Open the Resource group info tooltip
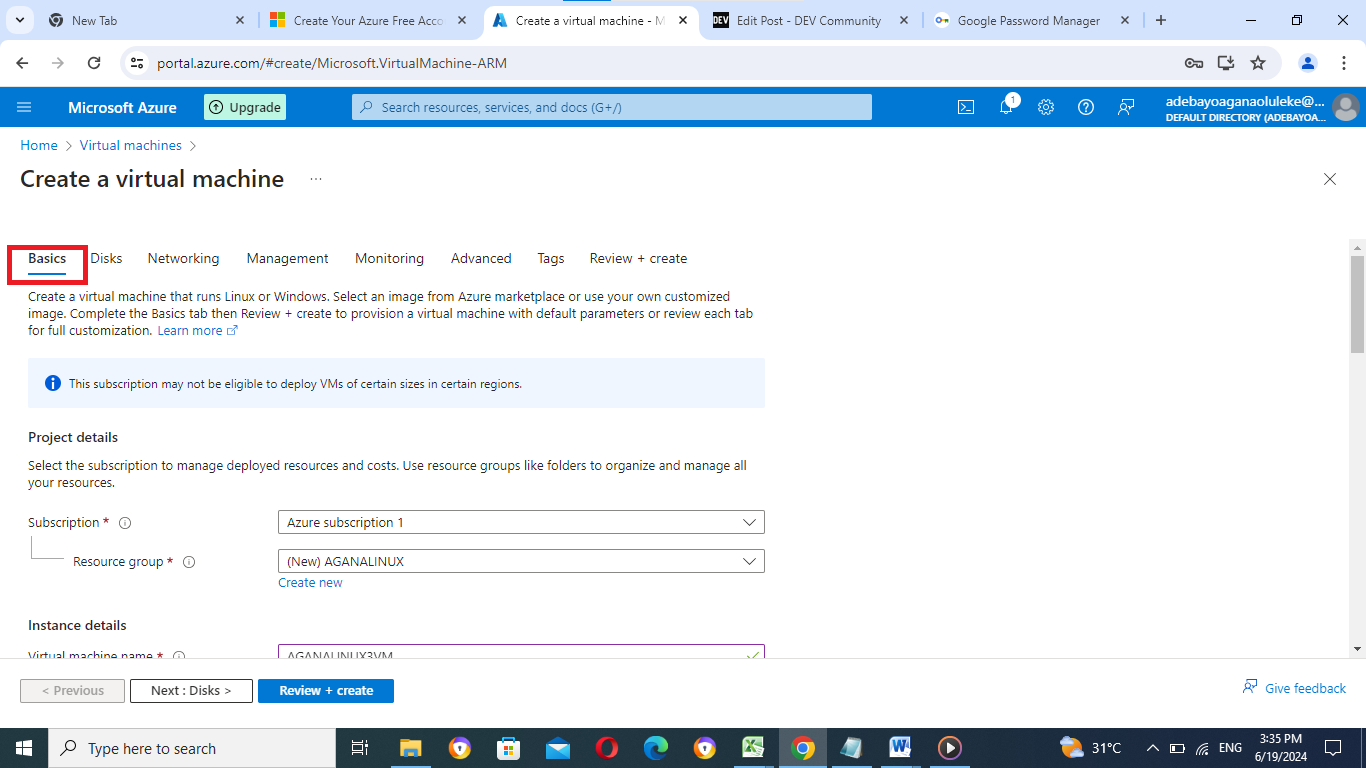Viewport: 1366px width, 768px height. [189, 561]
